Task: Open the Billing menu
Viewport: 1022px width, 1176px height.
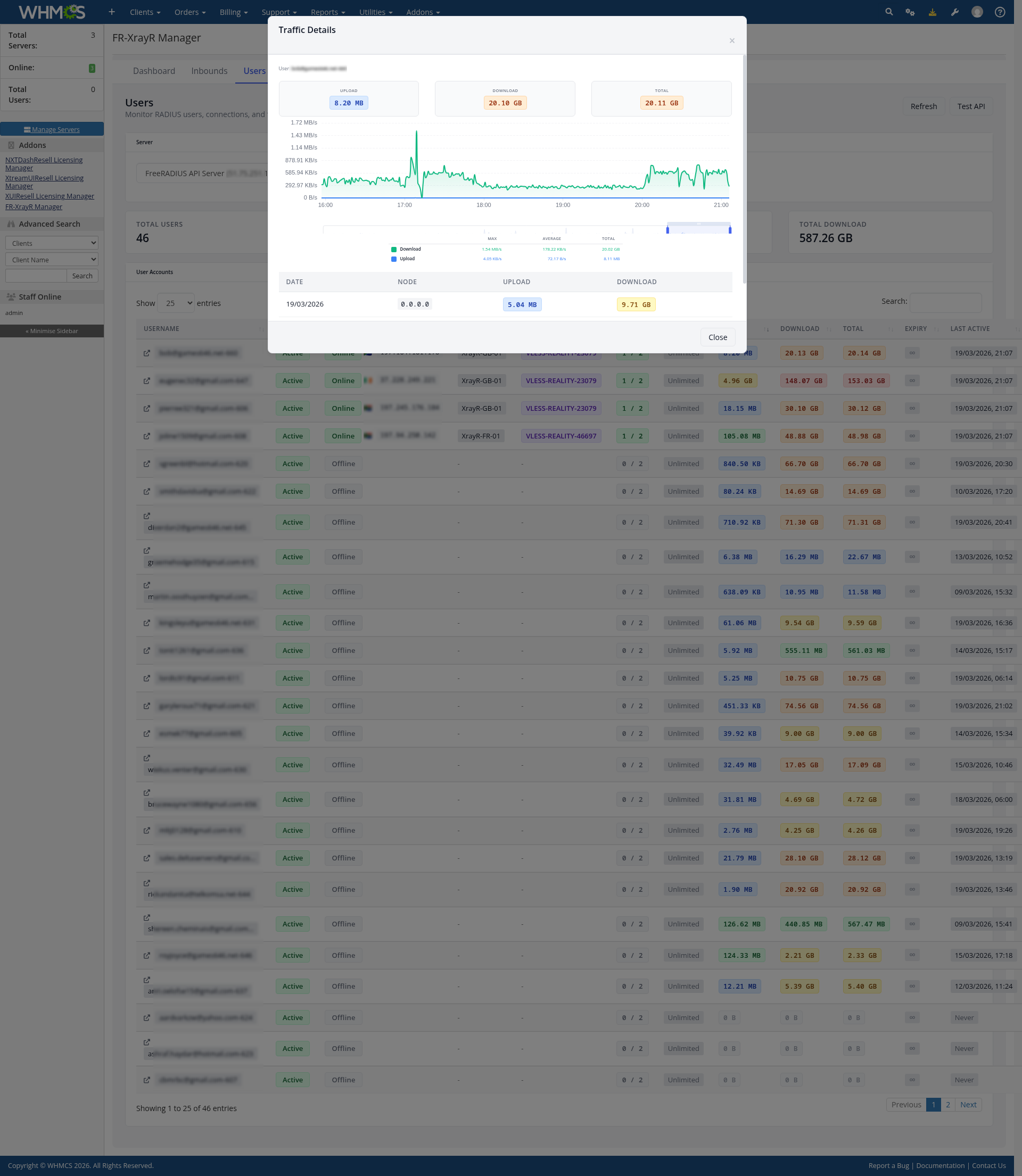Action: tap(233, 12)
